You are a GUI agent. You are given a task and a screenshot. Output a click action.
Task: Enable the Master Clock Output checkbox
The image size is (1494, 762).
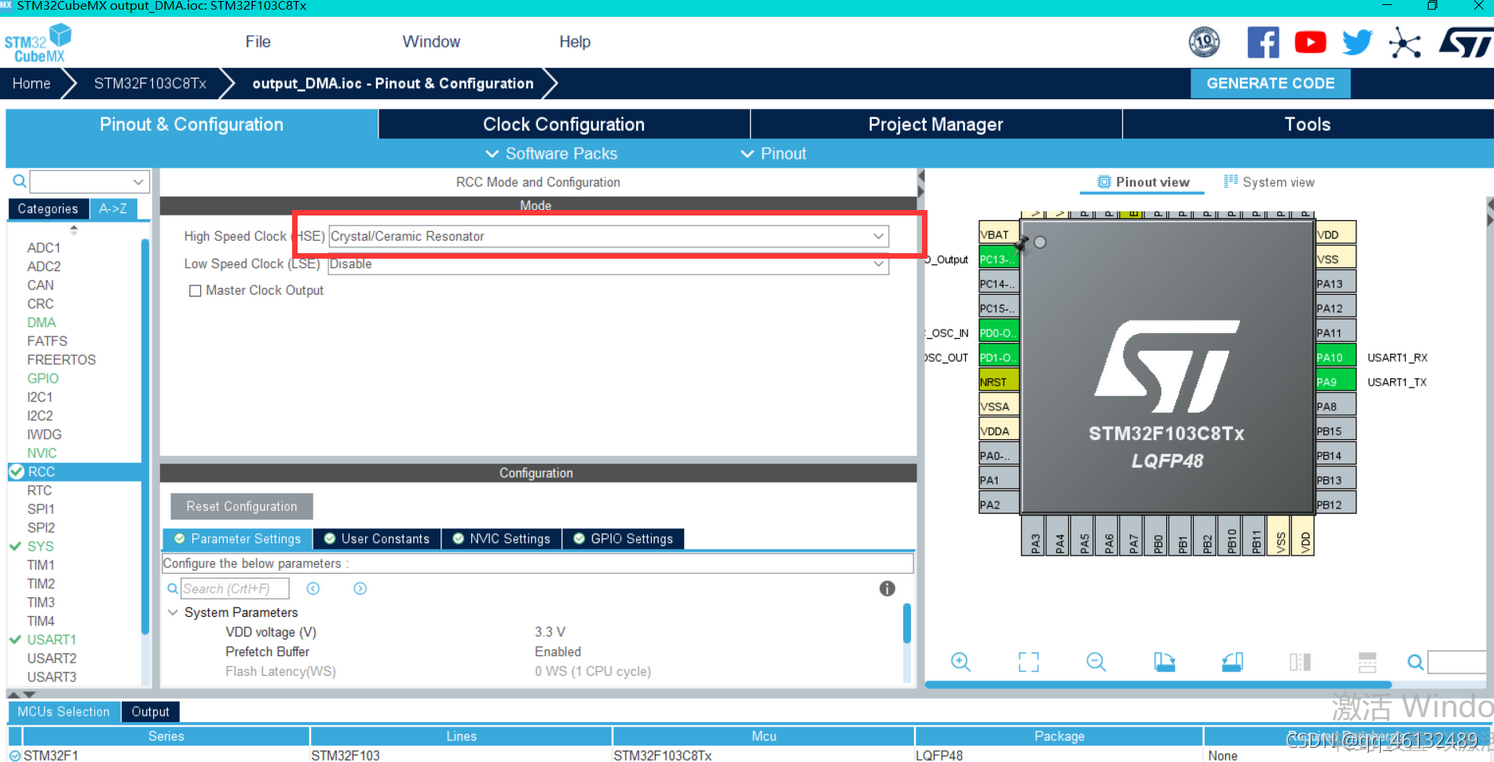[195, 291]
